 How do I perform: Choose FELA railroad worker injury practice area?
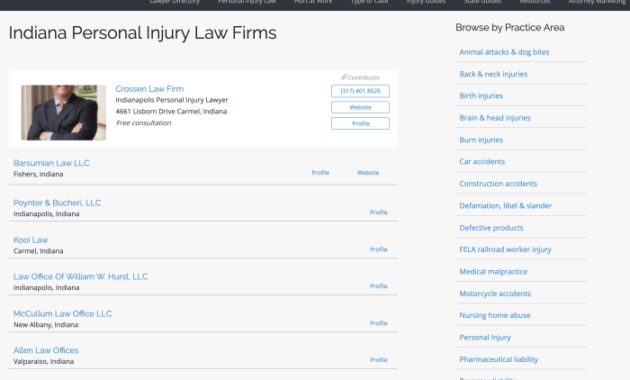click(x=505, y=249)
